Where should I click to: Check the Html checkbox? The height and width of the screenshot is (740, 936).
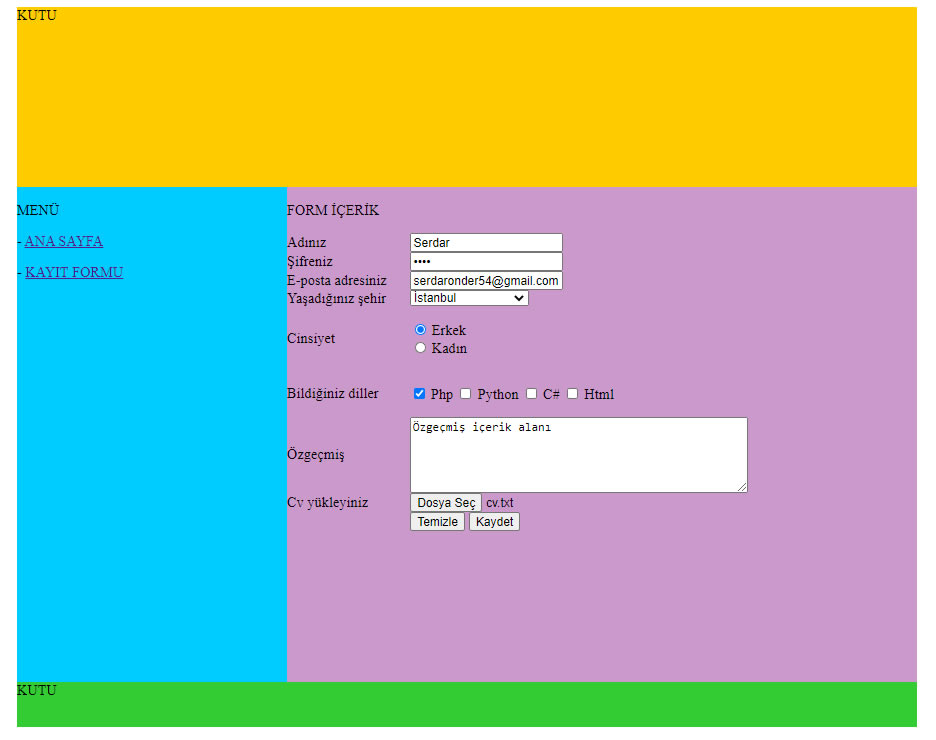(573, 394)
